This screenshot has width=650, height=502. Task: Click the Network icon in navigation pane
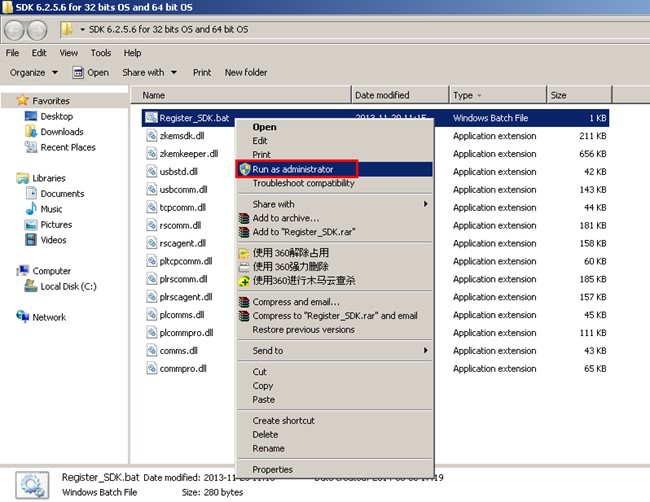click(x=22, y=317)
